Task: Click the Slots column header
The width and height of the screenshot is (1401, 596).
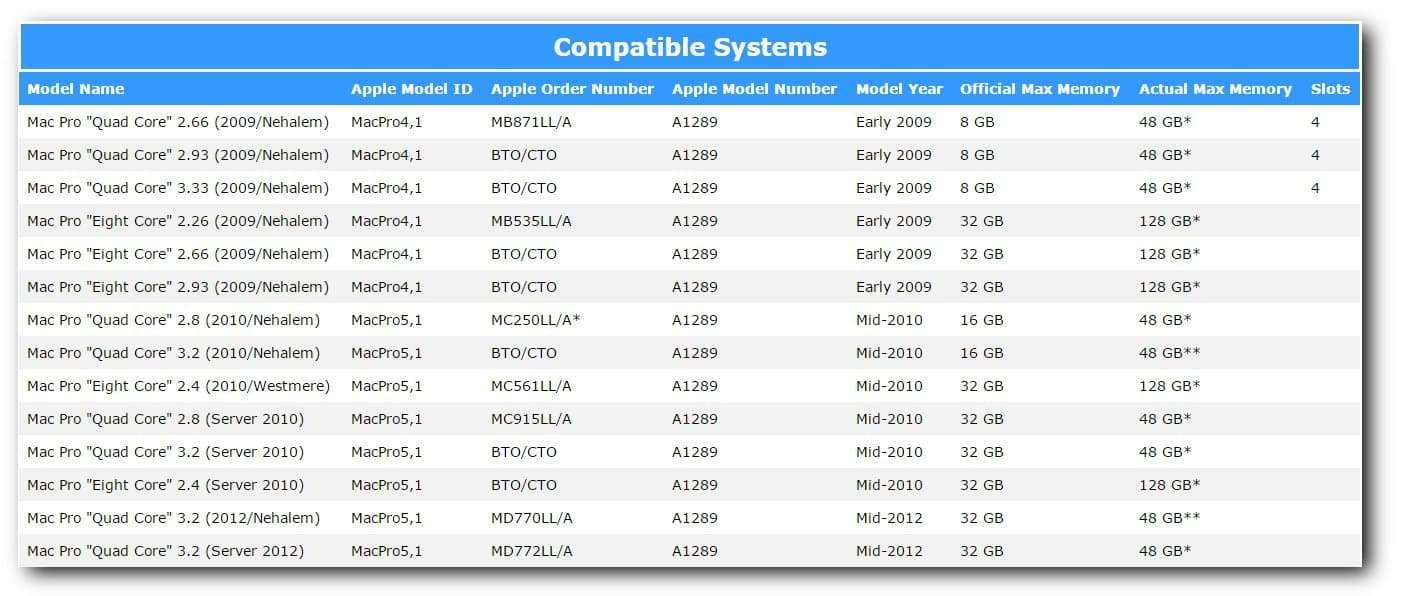Action: pos(1330,89)
